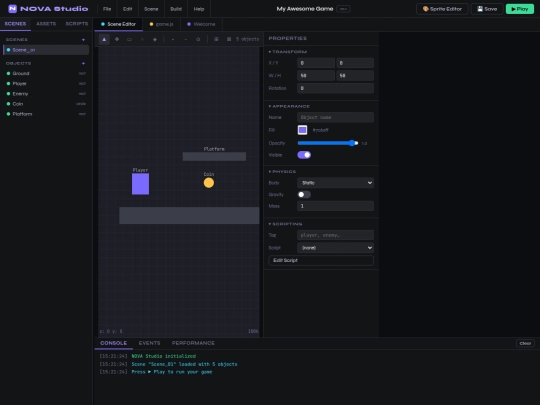This screenshot has width=540, height=405.
Task: Click the Save button
Action: coord(487,9)
